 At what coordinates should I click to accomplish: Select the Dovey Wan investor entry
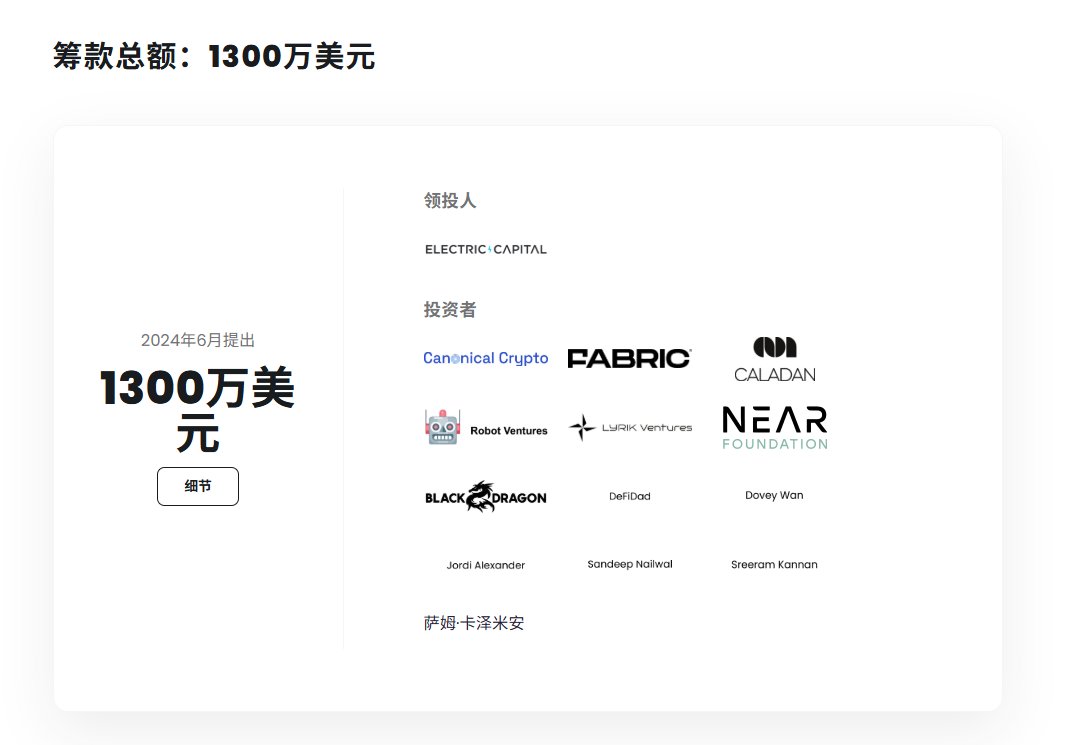(774, 495)
